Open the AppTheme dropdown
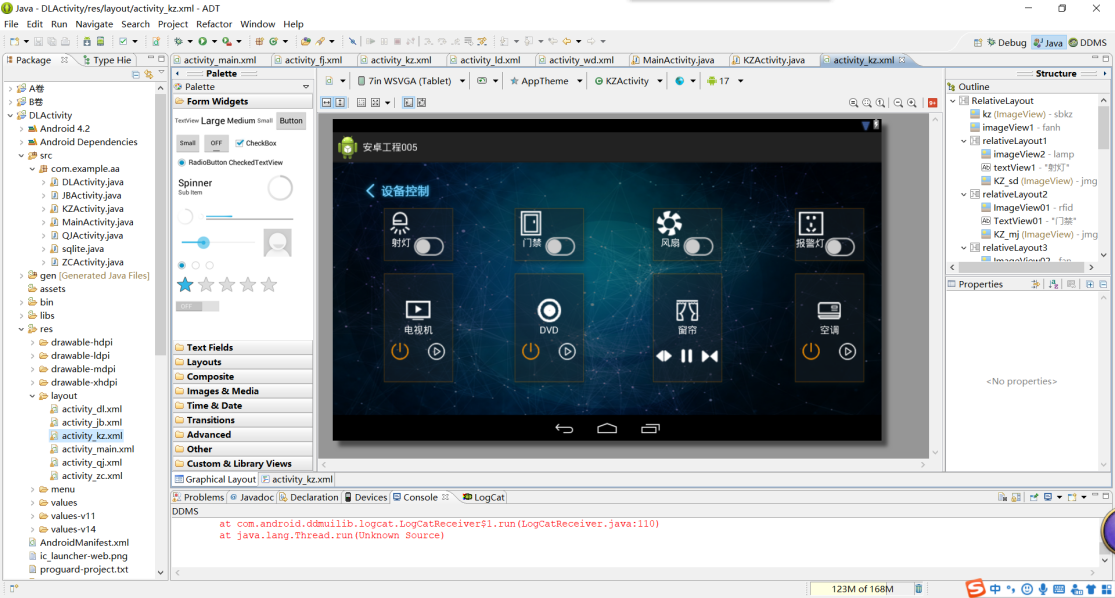This screenshot has width=1115, height=598. [x=545, y=81]
